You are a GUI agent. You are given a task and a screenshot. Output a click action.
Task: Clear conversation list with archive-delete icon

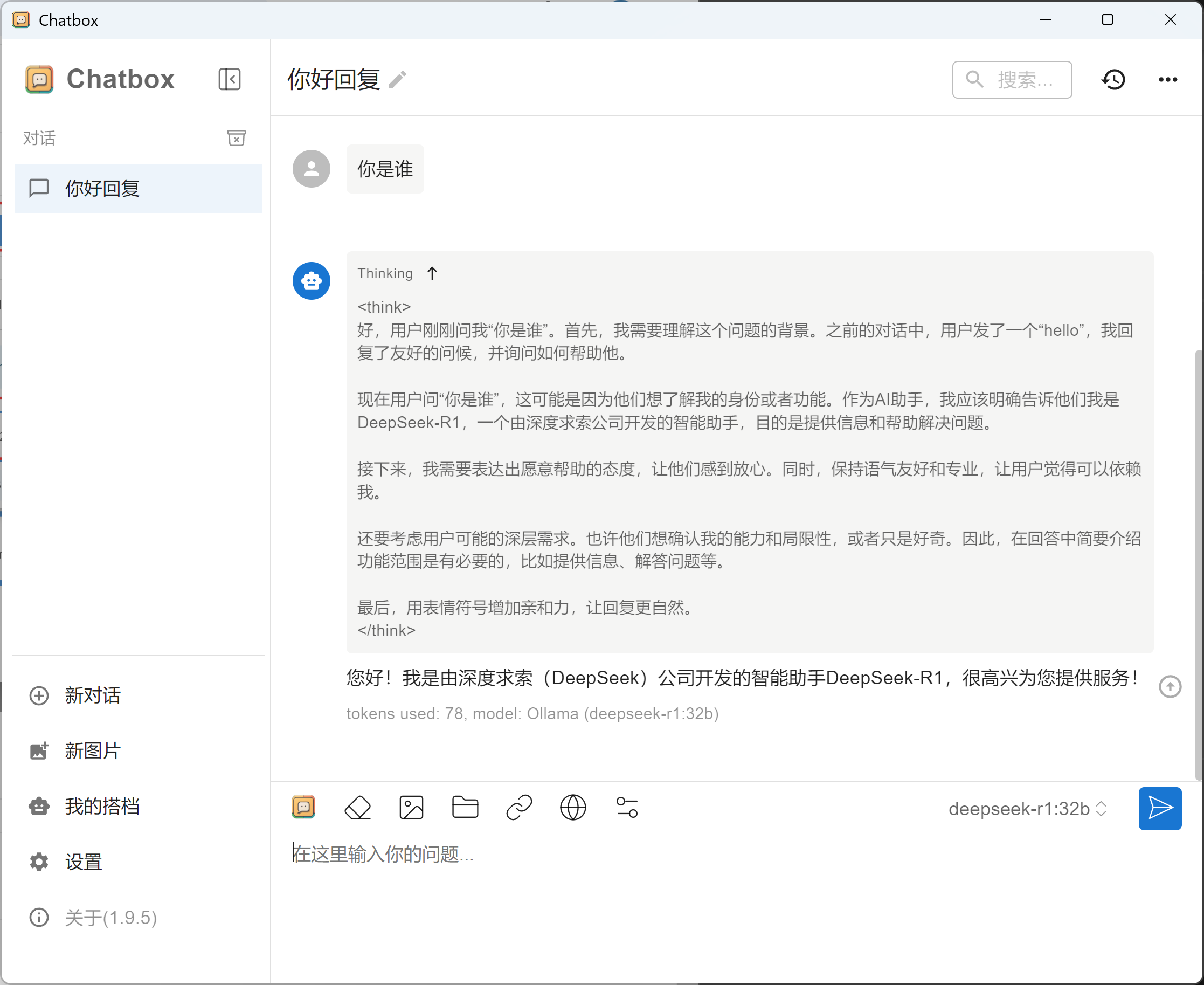[x=236, y=138]
